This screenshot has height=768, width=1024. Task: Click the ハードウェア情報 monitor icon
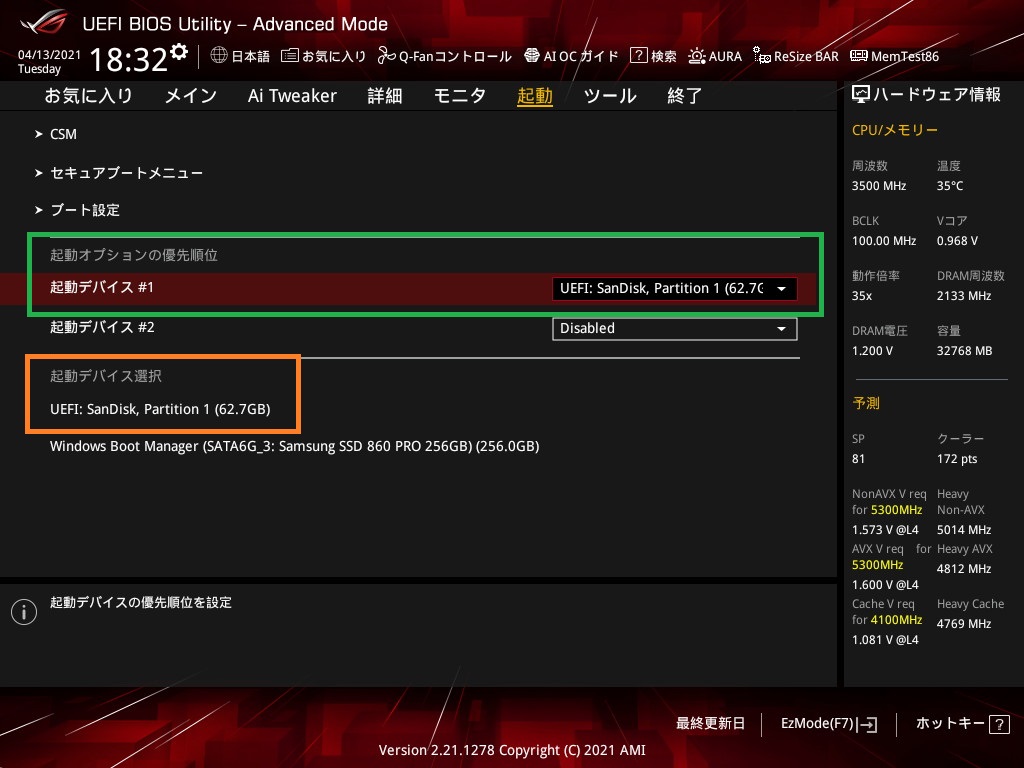pos(861,95)
